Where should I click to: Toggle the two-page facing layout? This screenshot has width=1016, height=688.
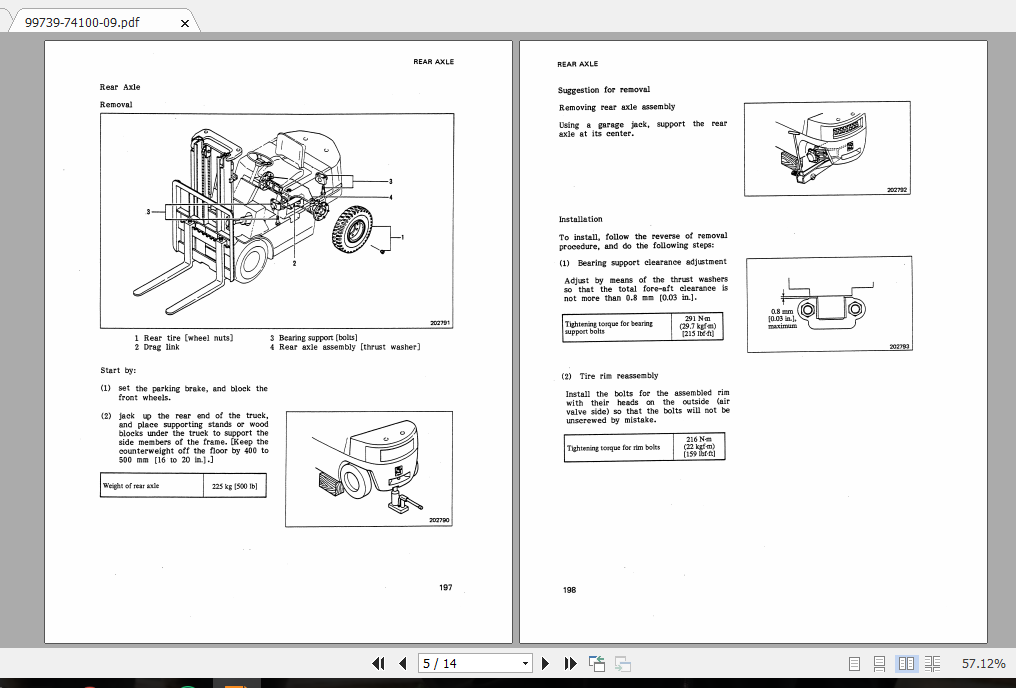[x=906, y=663]
